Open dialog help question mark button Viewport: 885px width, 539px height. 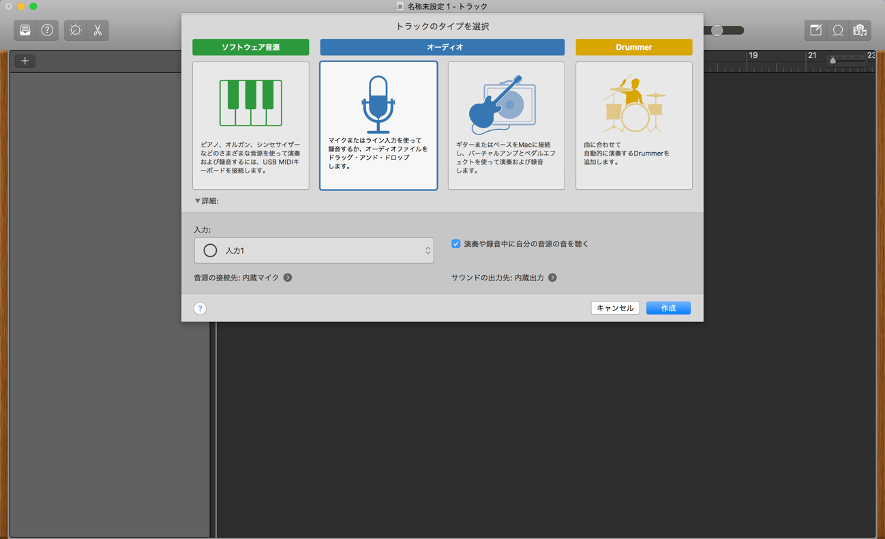coord(200,308)
